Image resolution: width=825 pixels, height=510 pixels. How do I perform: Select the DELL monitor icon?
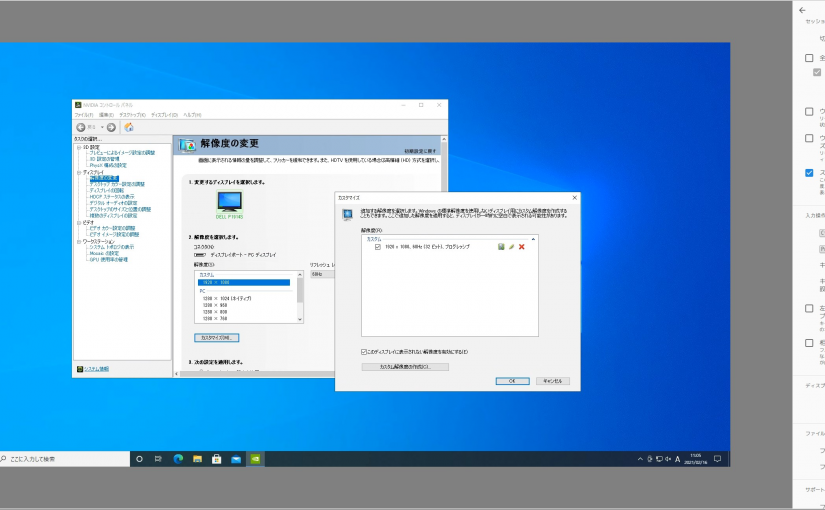point(229,201)
